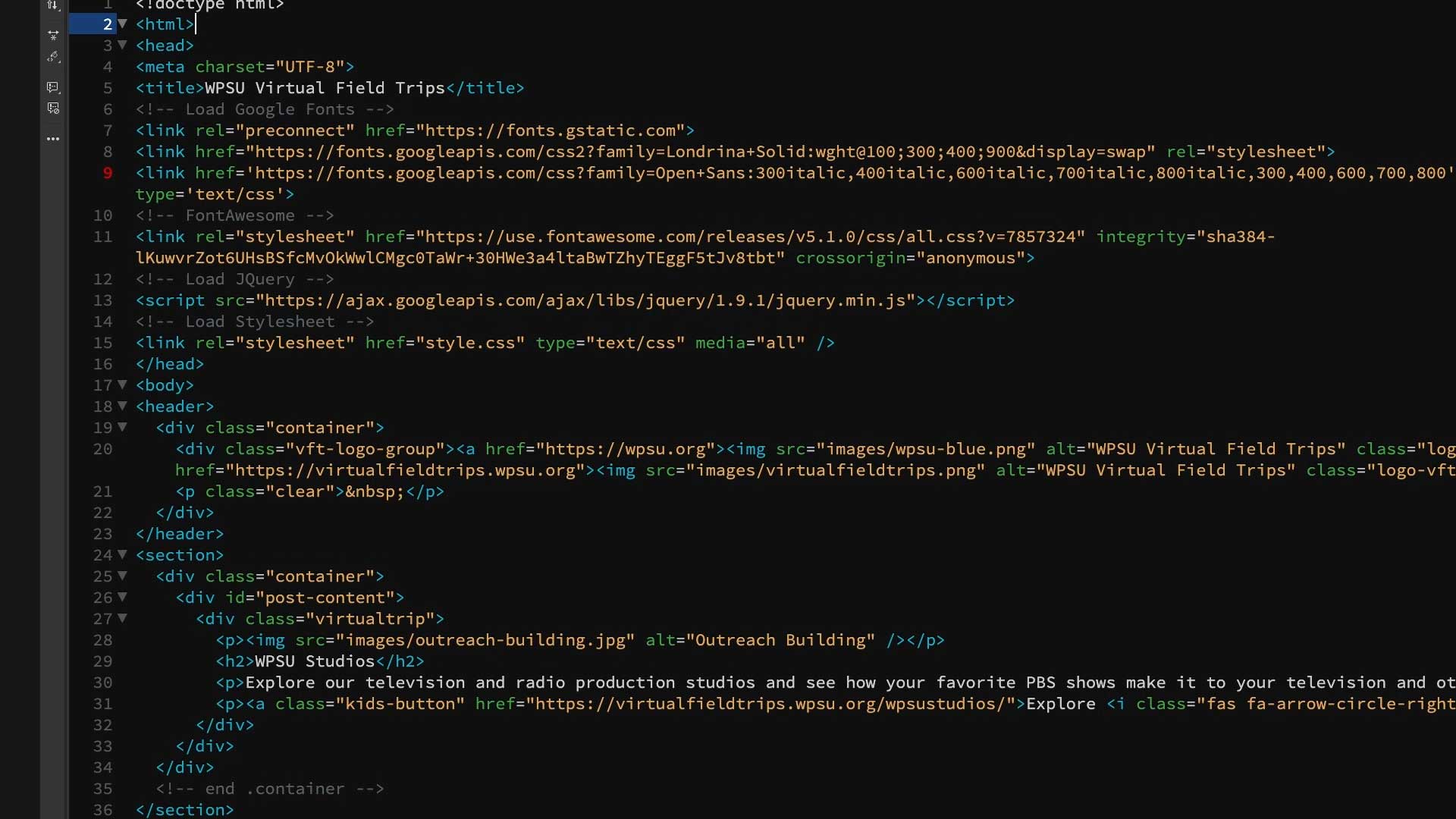Screen dimensions: 1456x819
Task: Click the "vft-logo-group" class value
Action: pos(365,449)
